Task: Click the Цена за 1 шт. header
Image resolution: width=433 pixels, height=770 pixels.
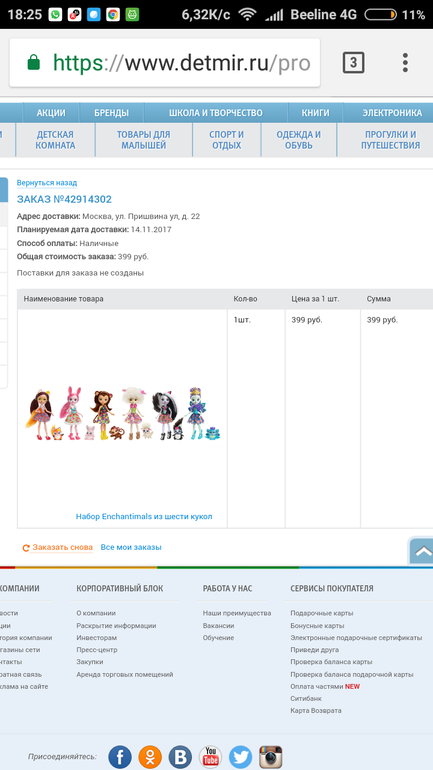Action: coord(315,299)
